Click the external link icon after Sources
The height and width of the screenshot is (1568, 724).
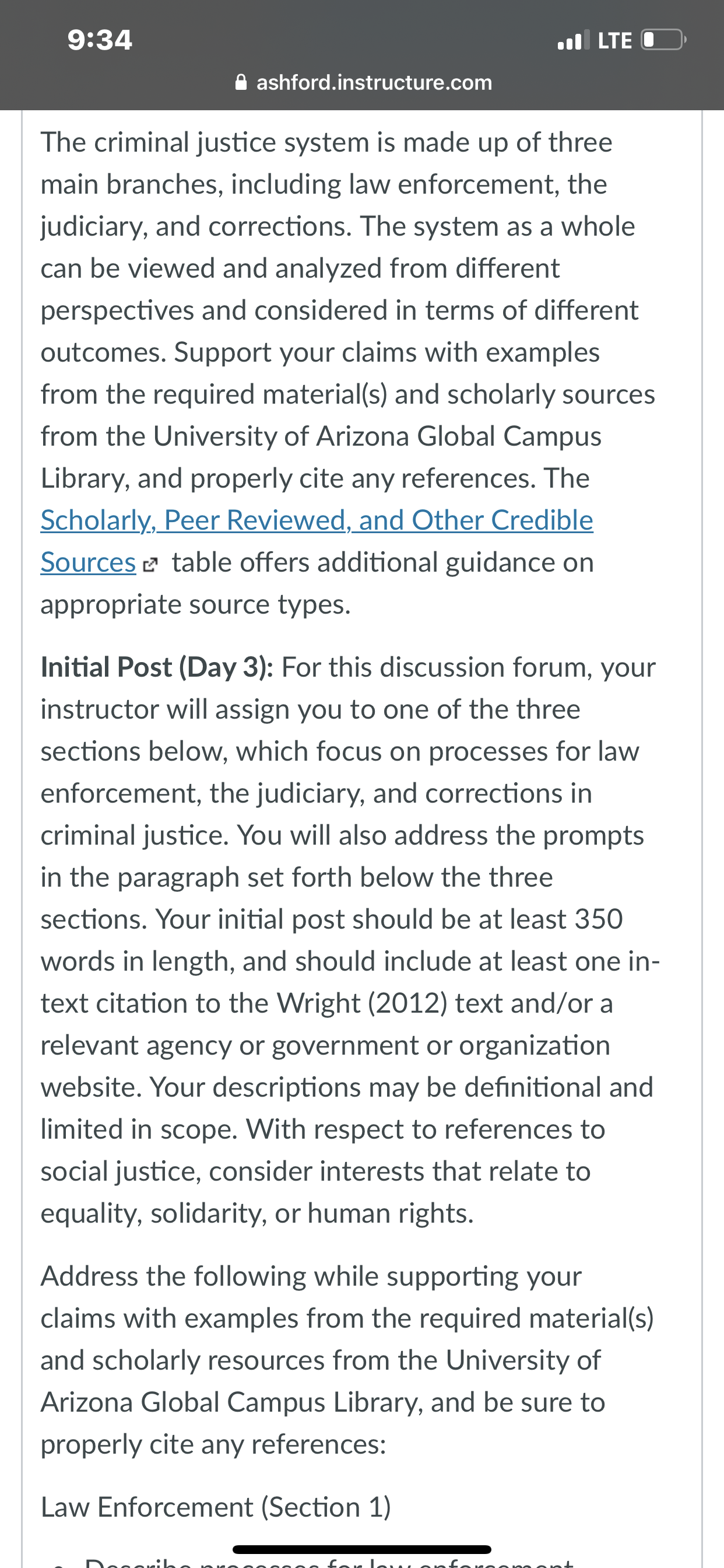point(150,565)
